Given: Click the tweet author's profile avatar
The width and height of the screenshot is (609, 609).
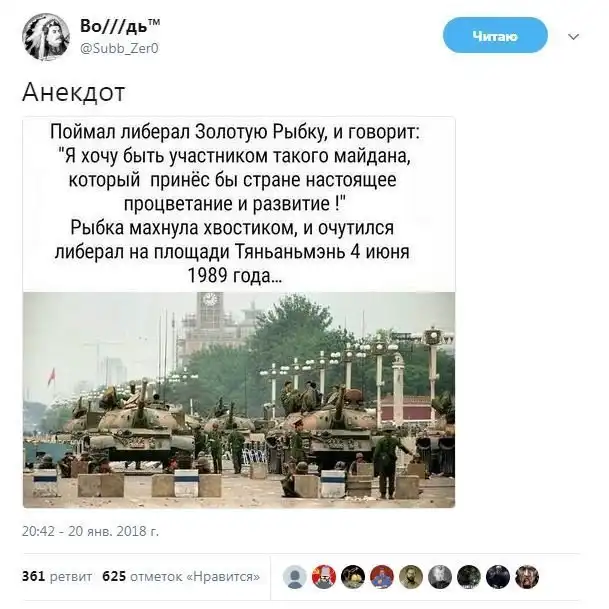Looking at the screenshot, I should click(46, 37).
